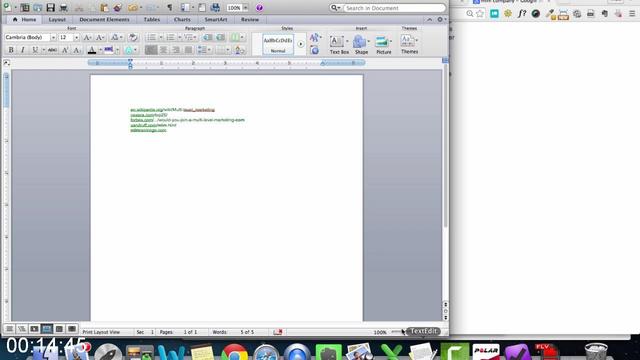Select the Normal style preview
640x360 pixels.
coord(278,44)
